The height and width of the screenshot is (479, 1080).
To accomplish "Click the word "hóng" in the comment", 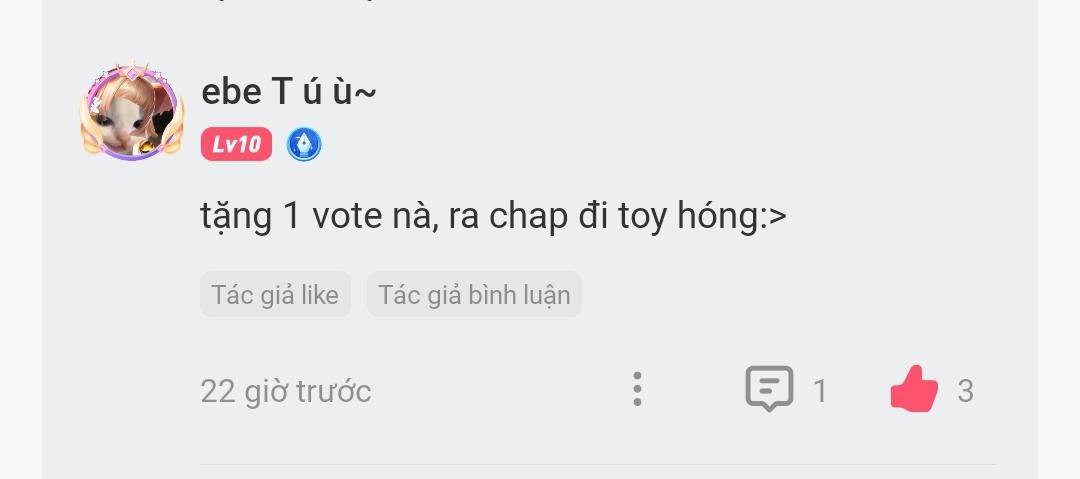I will pos(717,216).
